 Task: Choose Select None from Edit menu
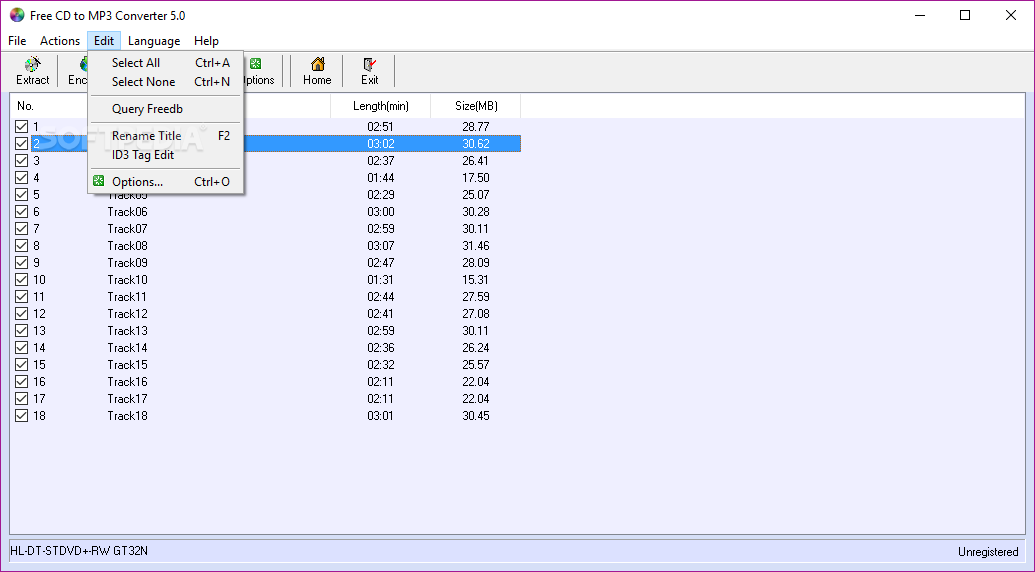(166, 82)
